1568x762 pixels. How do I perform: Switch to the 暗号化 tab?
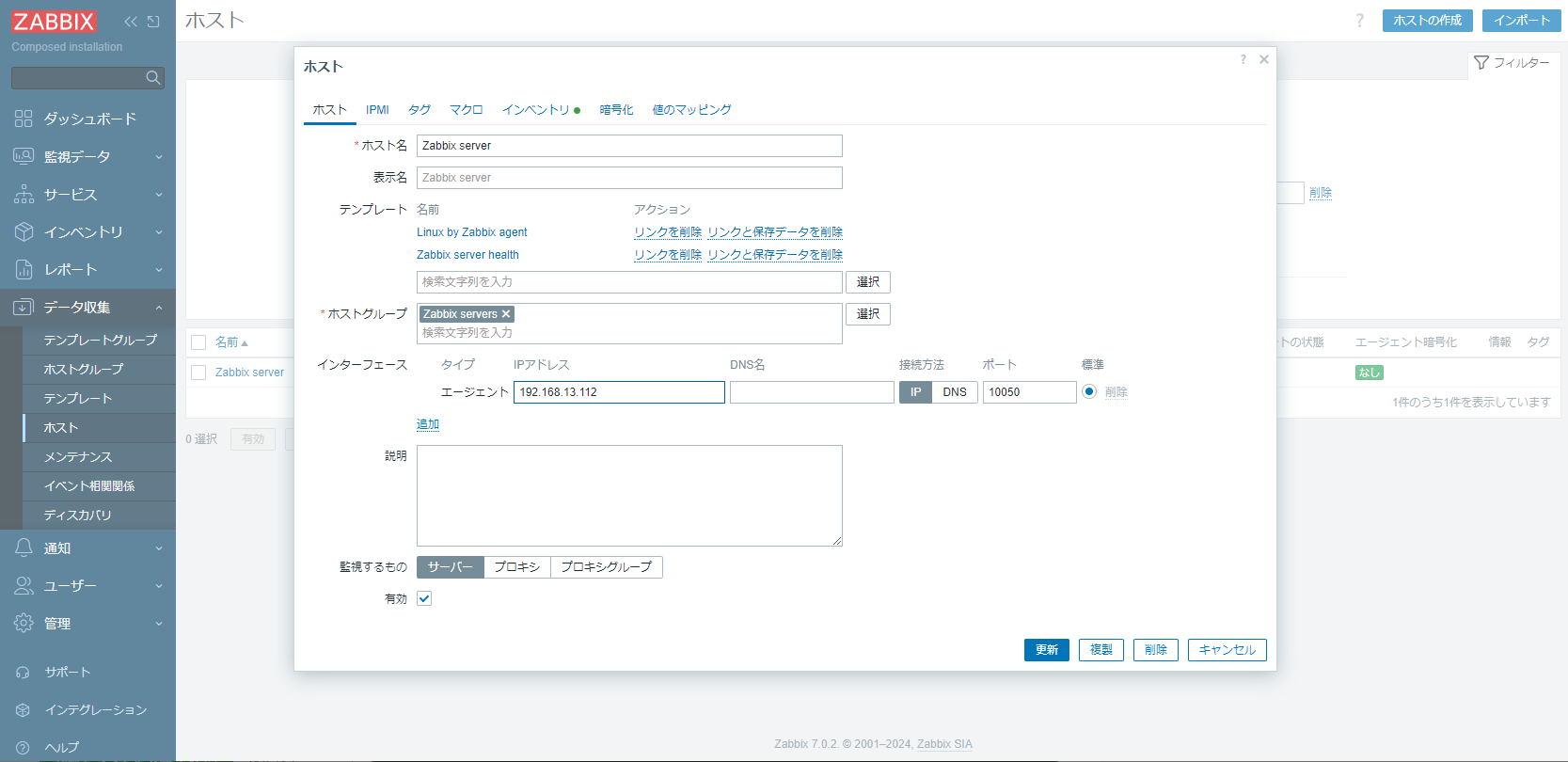(x=617, y=110)
